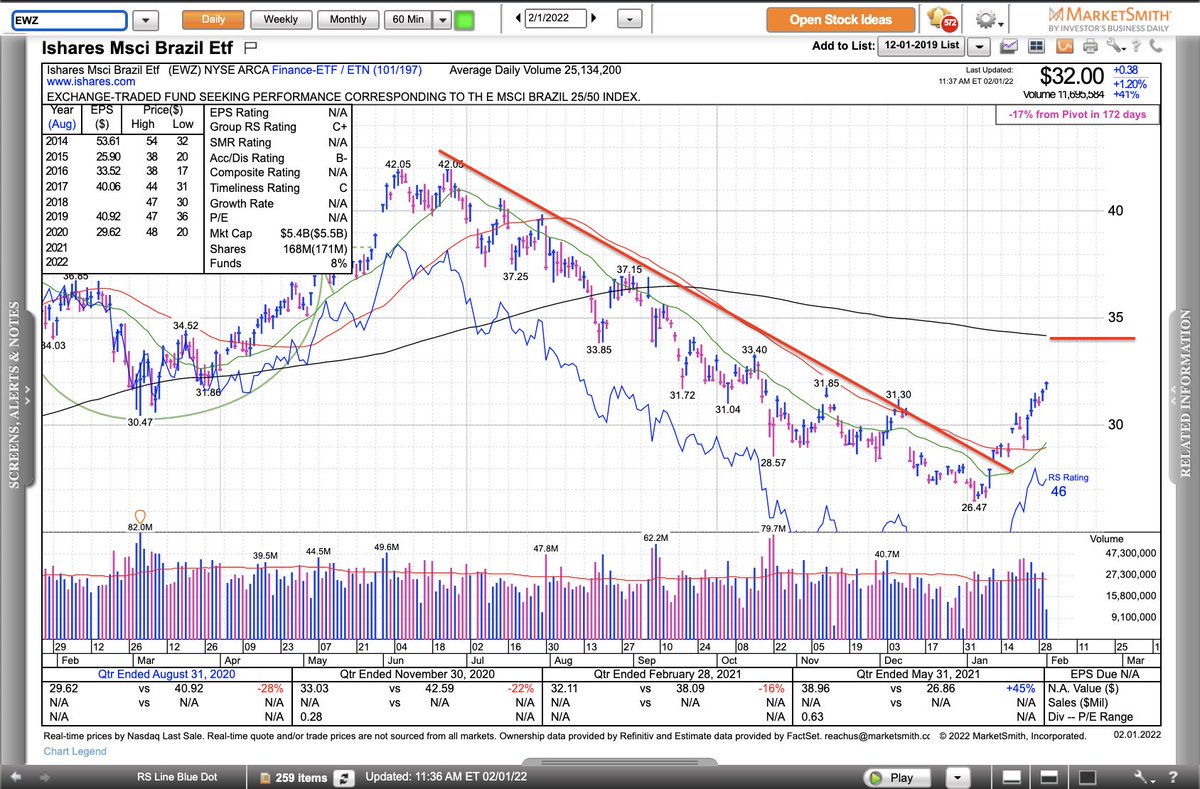
Task: Click the 12-01-2019 List button
Action: (x=922, y=46)
